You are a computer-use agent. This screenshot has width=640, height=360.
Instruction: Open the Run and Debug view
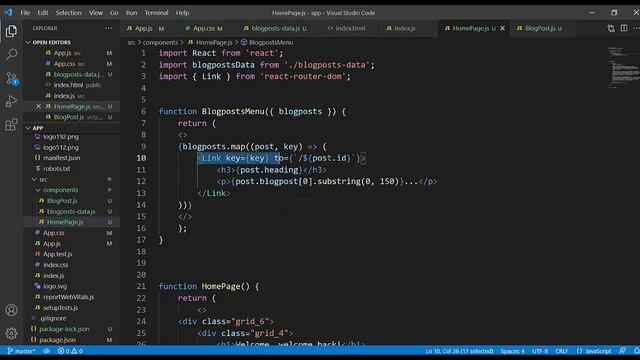click(x=11, y=101)
